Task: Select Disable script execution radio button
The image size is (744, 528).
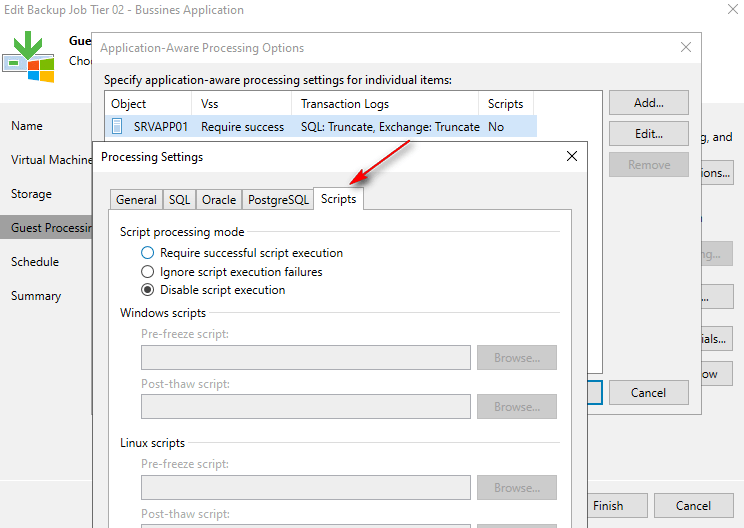Action: click(148, 290)
